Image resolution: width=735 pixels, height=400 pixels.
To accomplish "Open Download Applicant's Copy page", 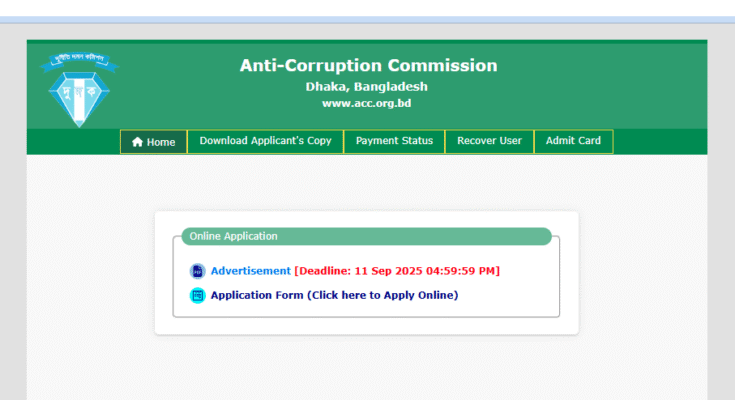I will tap(265, 141).
